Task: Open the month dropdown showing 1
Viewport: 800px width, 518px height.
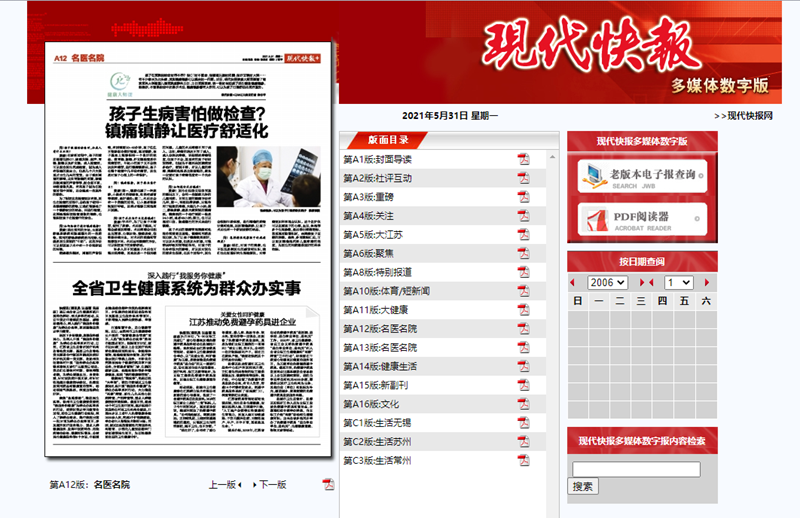Action: click(678, 282)
